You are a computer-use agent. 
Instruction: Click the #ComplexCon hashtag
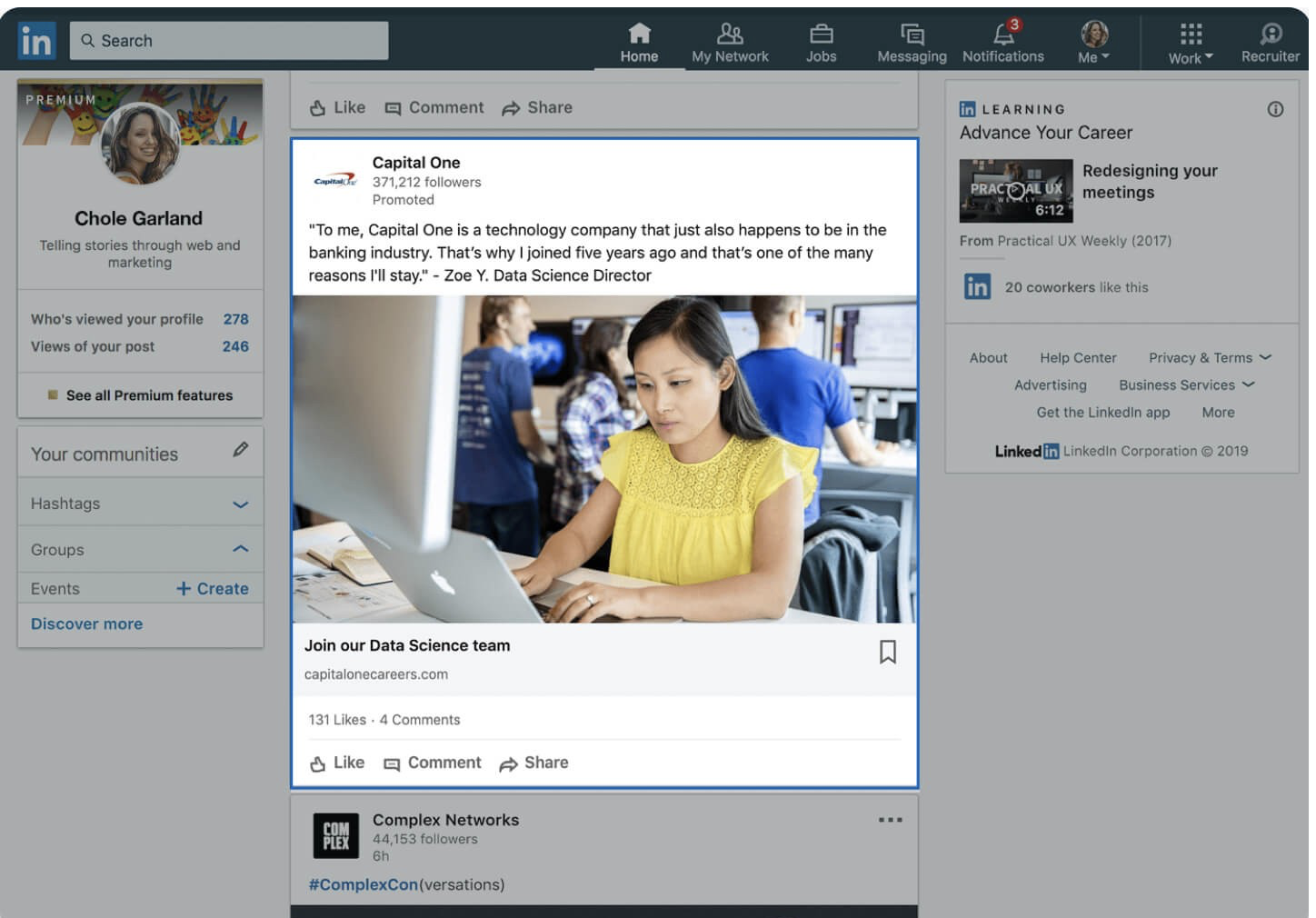click(363, 884)
